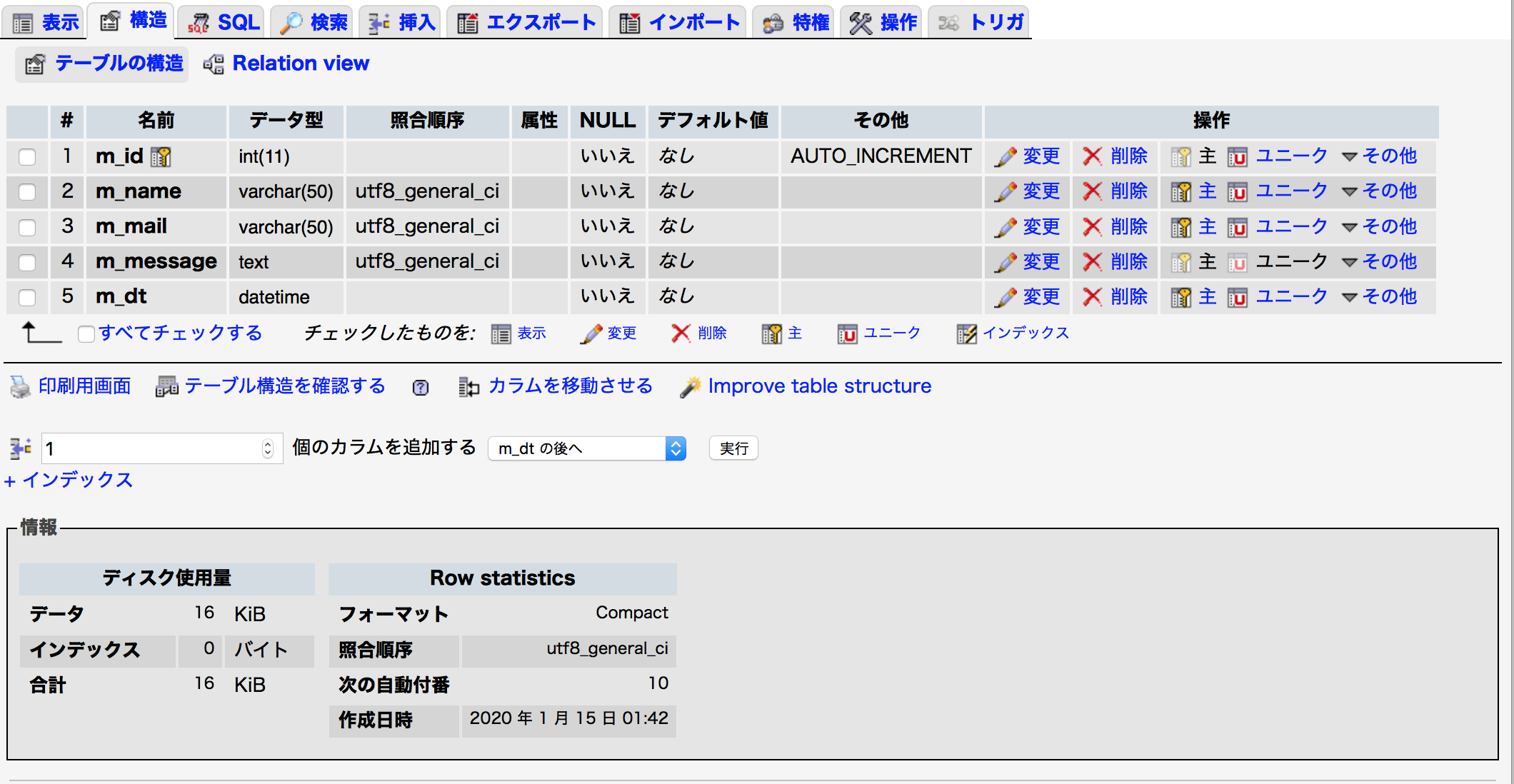Switch to the SQL tab

[221, 21]
